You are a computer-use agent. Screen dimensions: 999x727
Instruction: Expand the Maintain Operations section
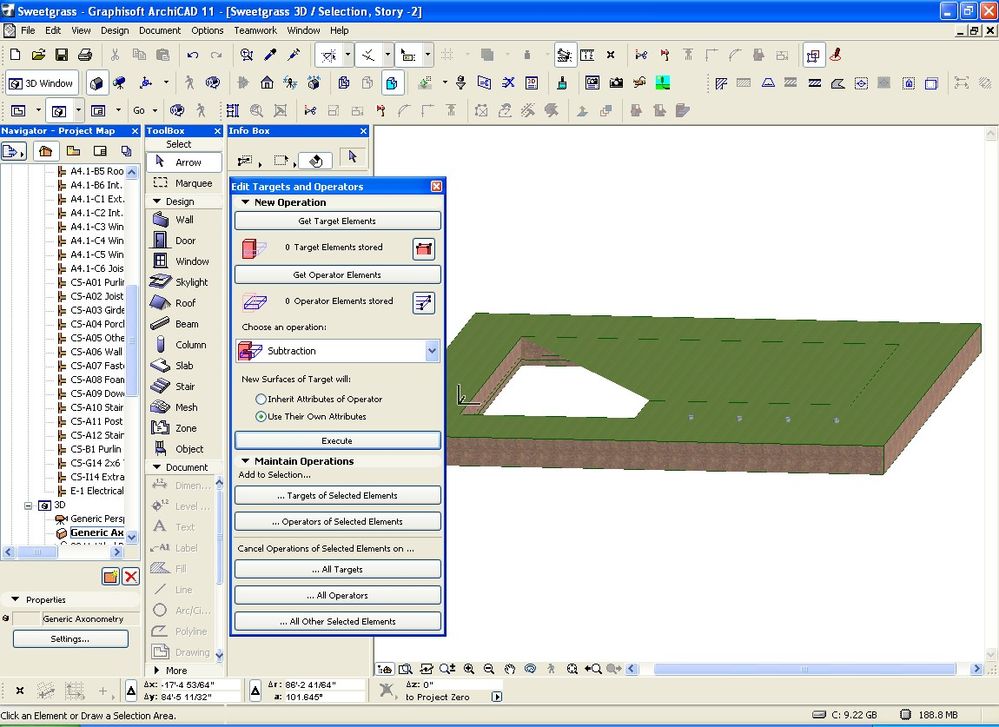click(x=244, y=459)
